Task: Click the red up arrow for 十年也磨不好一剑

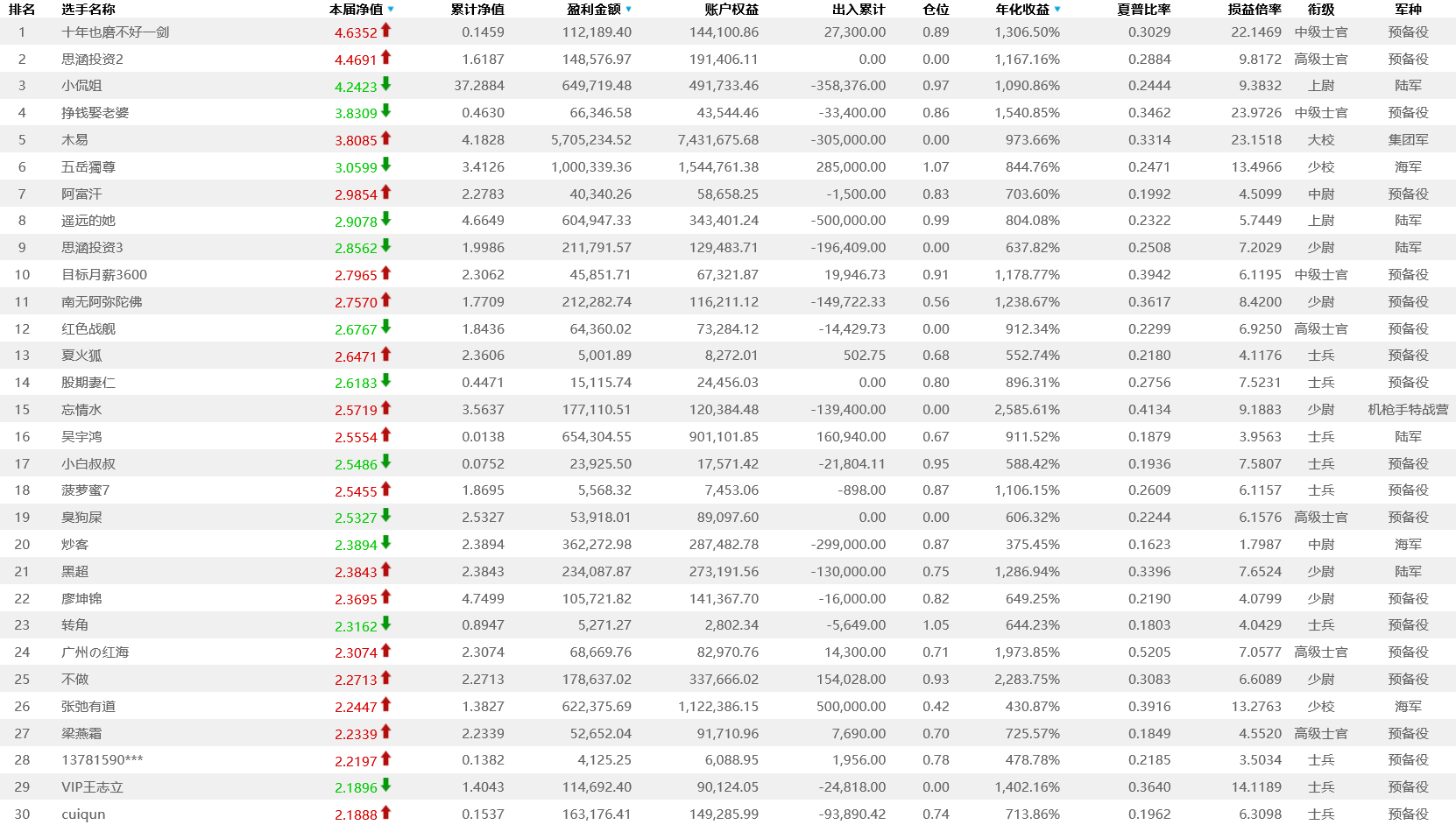Action: (385, 31)
